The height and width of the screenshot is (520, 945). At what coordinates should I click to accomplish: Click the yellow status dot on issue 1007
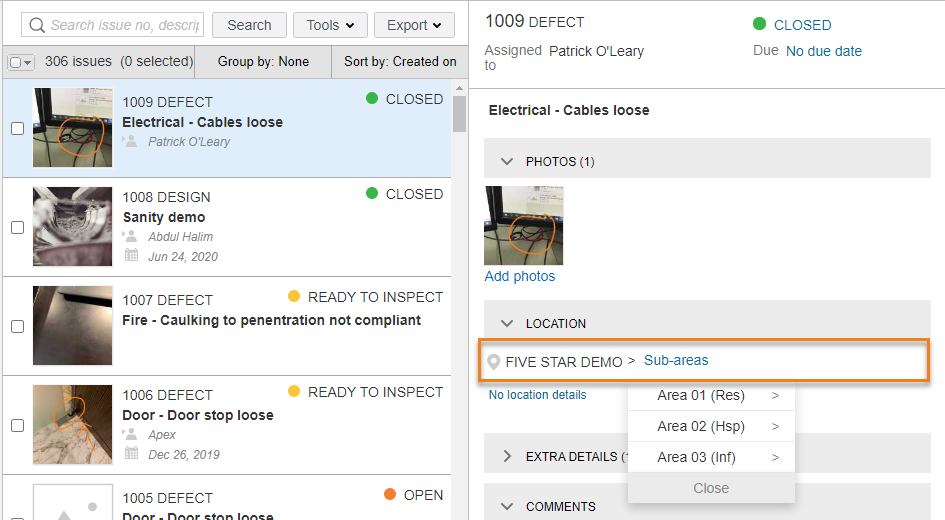pyautogui.click(x=294, y=296)
